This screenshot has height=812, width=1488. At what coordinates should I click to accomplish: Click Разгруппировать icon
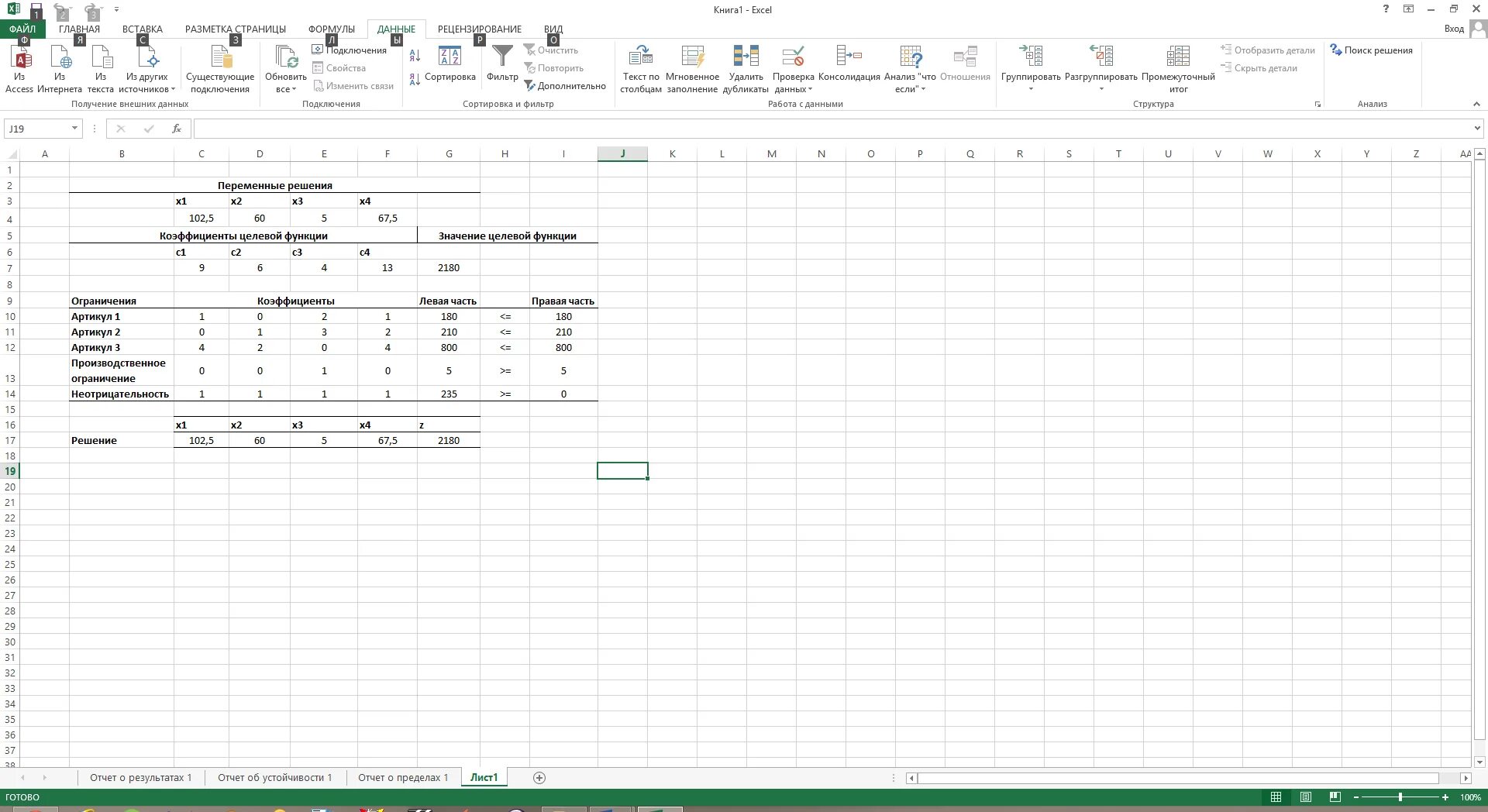point(1101,57)
